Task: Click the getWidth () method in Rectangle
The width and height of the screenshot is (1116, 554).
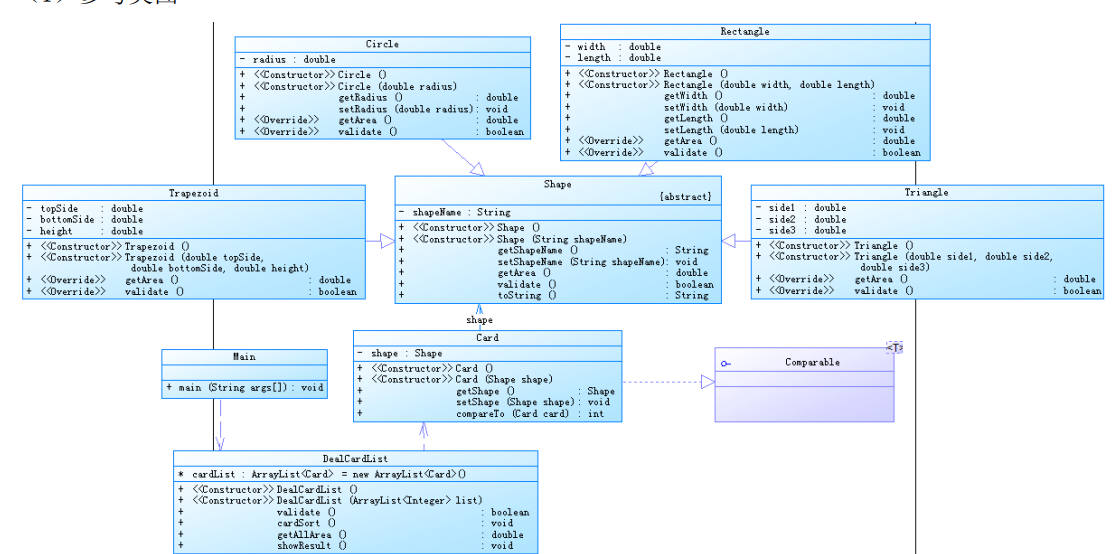Action: (x=694, y=95)
